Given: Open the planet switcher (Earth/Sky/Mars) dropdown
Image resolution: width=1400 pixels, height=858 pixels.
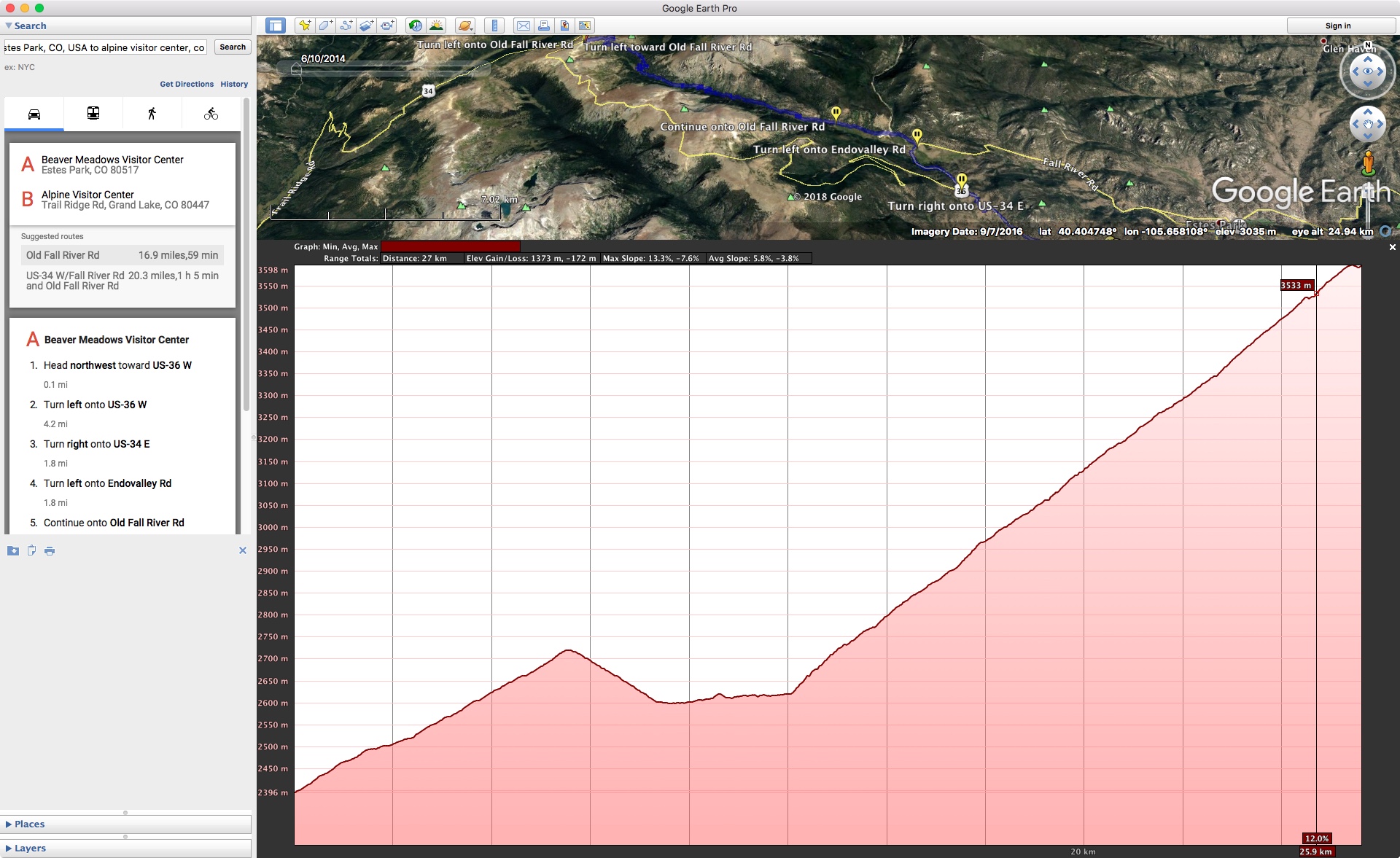Looking at the screenshot, I should (x=465, y=26).
